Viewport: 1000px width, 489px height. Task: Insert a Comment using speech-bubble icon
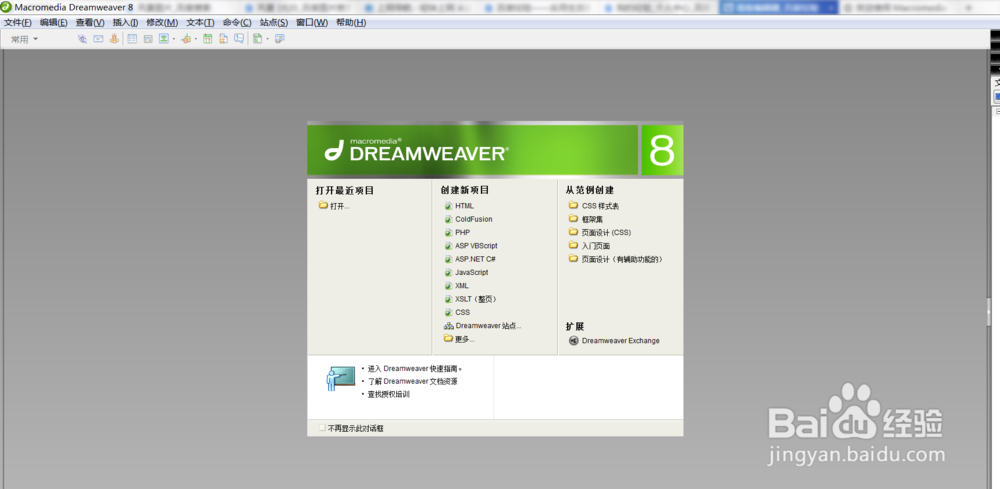point(239,39)
